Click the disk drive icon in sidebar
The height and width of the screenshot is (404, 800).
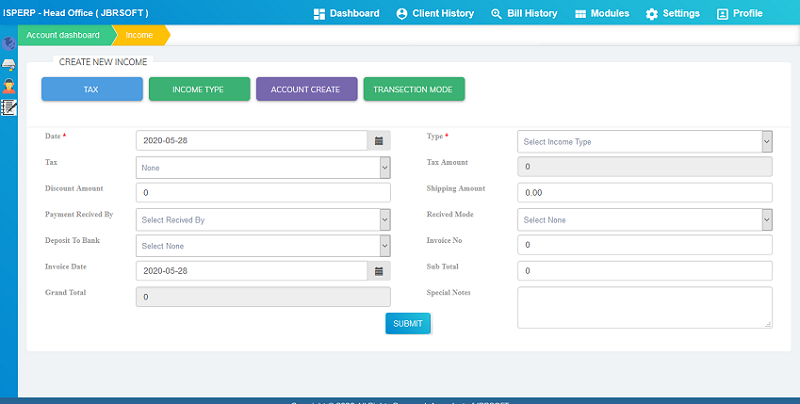[x=9, y=65]
